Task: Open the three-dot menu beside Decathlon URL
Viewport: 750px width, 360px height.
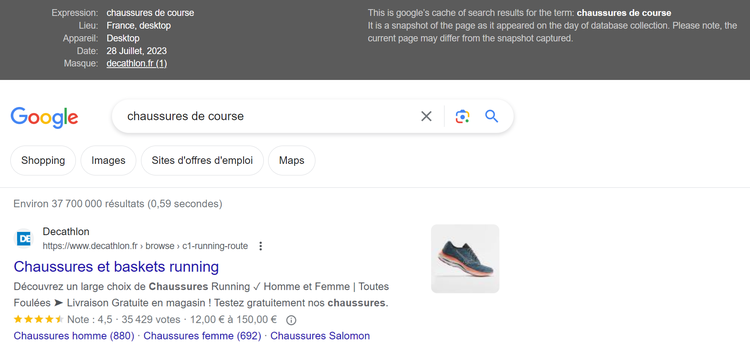Action: pyautogui.click(x=260, y=246)
